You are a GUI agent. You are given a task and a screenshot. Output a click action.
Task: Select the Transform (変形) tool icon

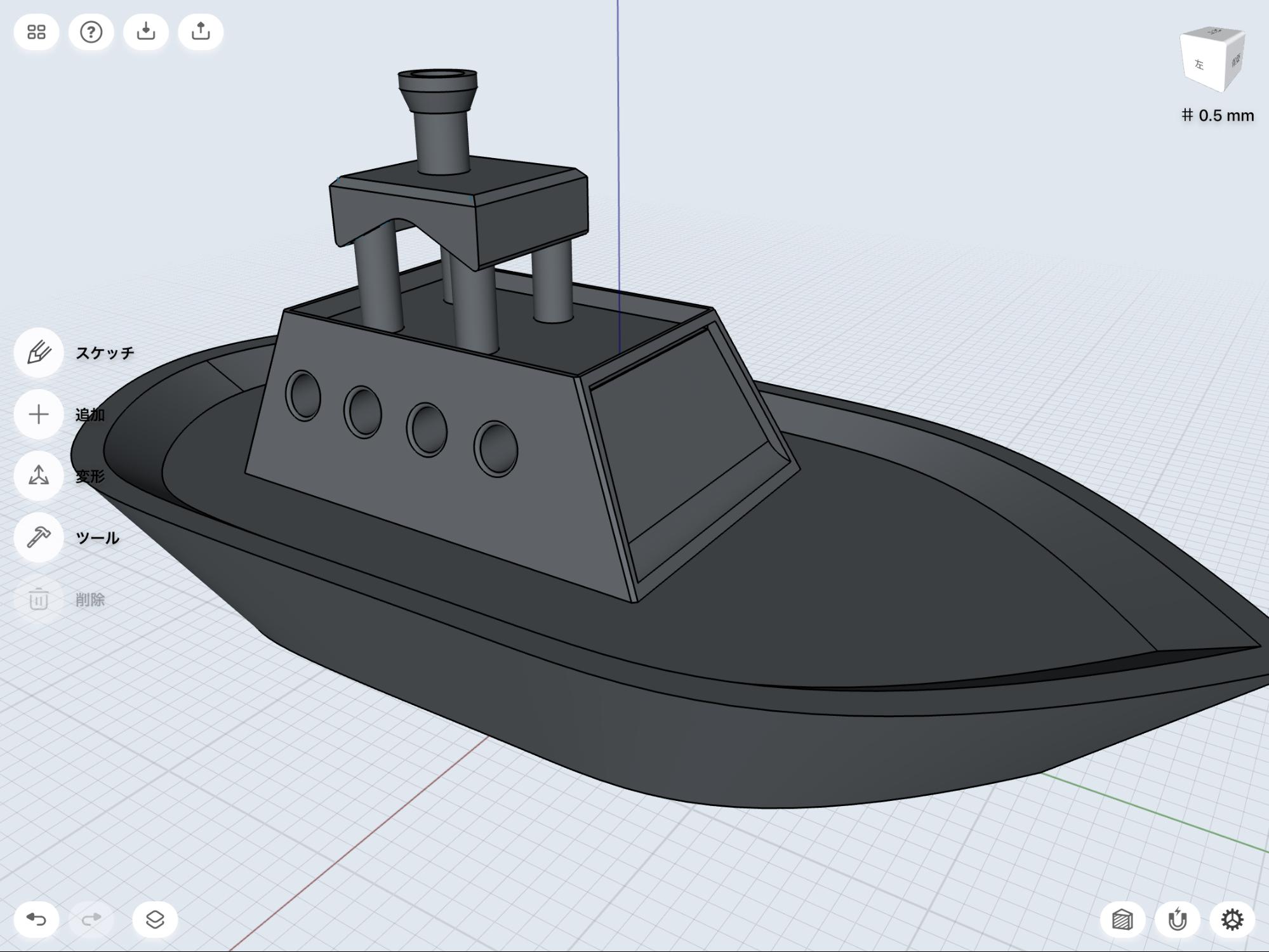tap(39, 476)
